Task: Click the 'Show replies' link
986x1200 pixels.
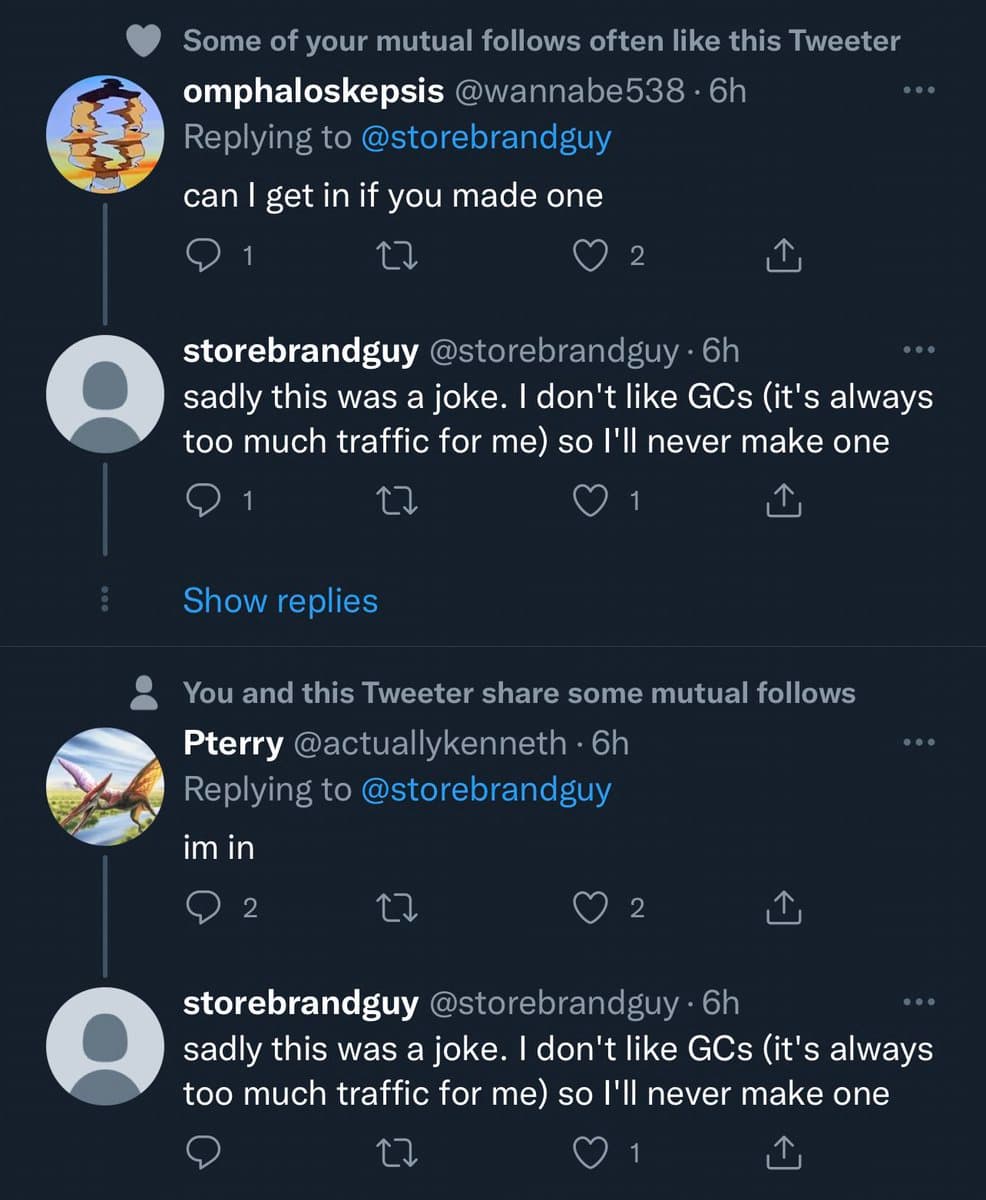Action: pos(280,601)
